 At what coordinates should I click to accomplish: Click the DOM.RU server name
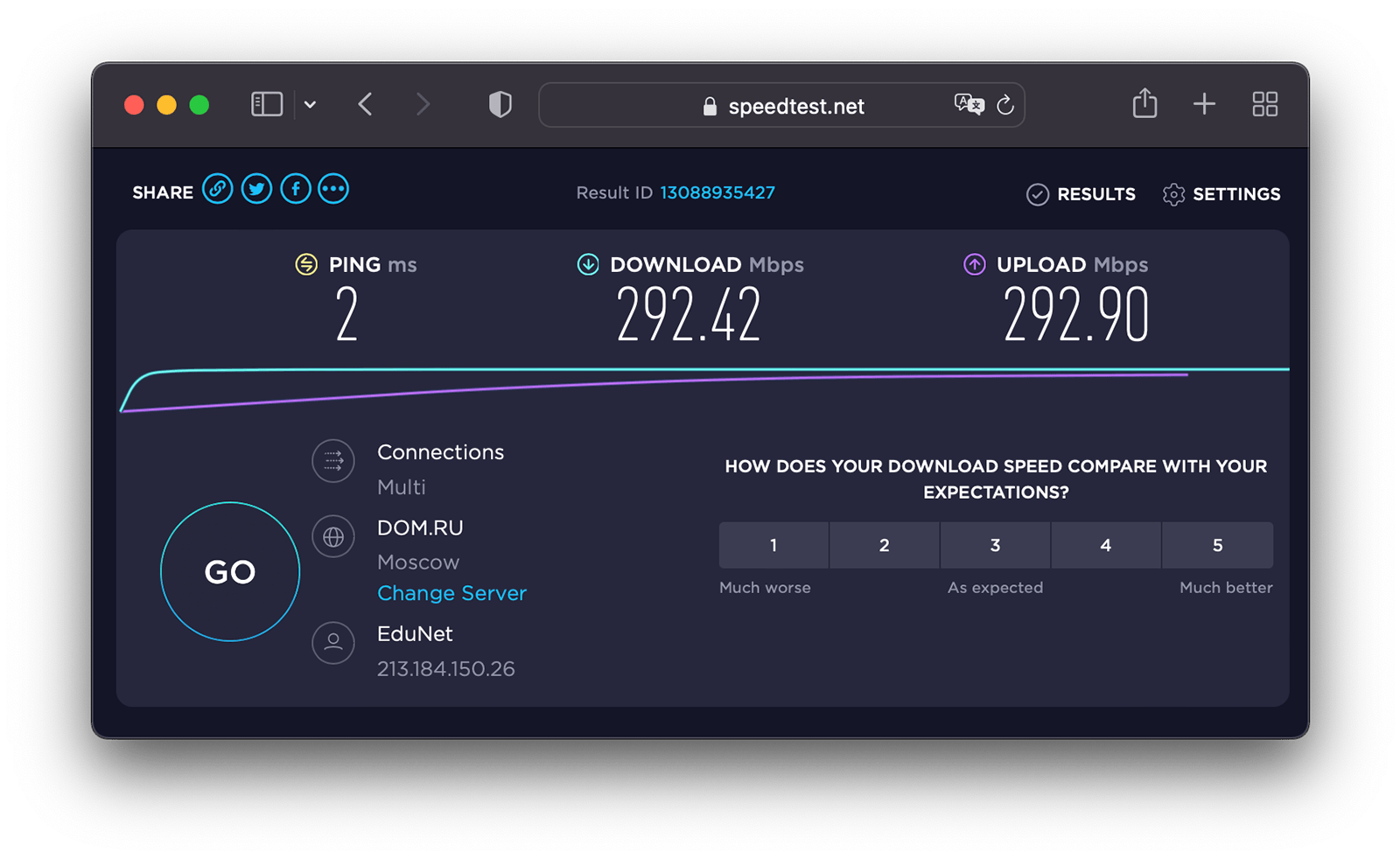pos(420,527)
